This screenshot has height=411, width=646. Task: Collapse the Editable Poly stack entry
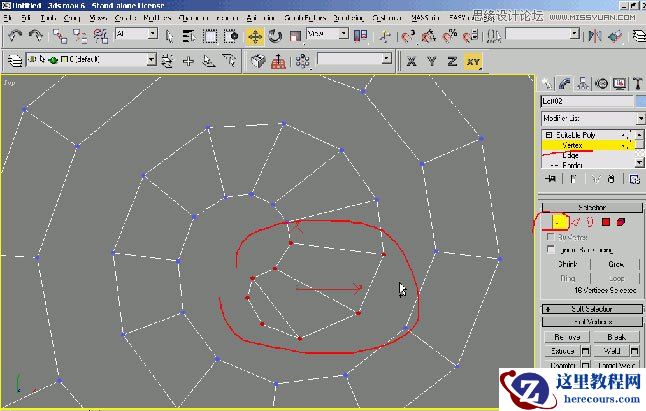click(548, 135)
